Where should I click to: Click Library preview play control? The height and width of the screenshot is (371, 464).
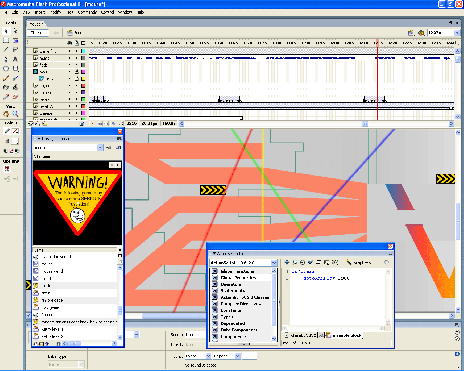click(x=118, y=165)
